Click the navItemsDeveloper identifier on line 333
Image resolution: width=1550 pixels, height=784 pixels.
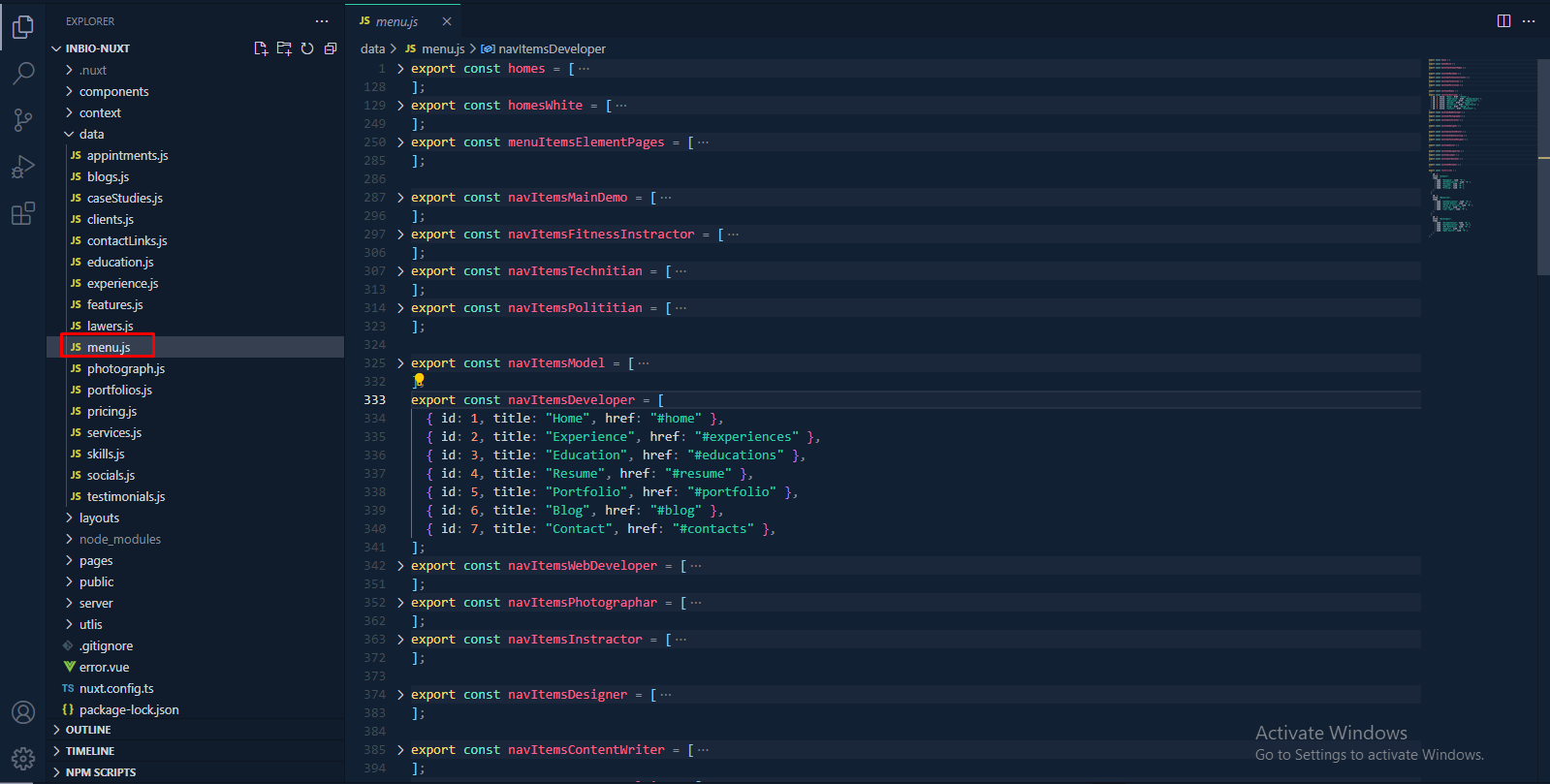571,400
